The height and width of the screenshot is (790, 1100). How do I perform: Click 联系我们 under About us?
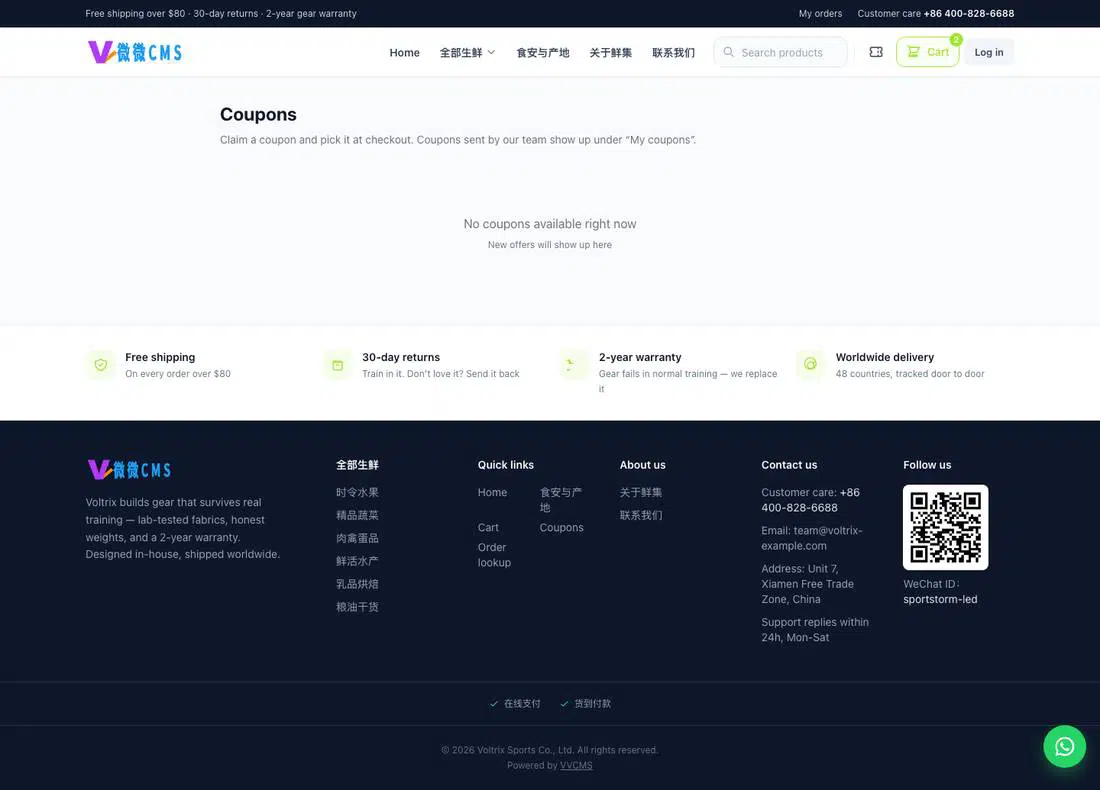(640, 515)
